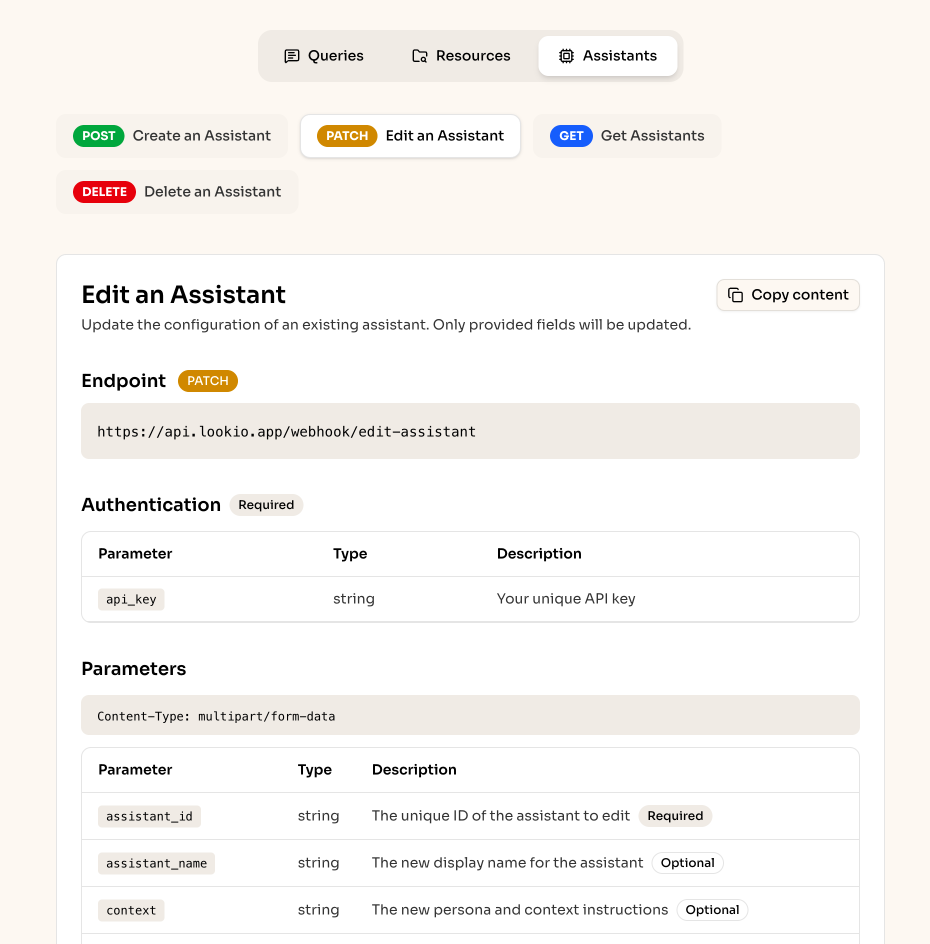Click the PATCH badge beside Endpoint heading
Screen dimensions: 930x944
coord(207,381)
